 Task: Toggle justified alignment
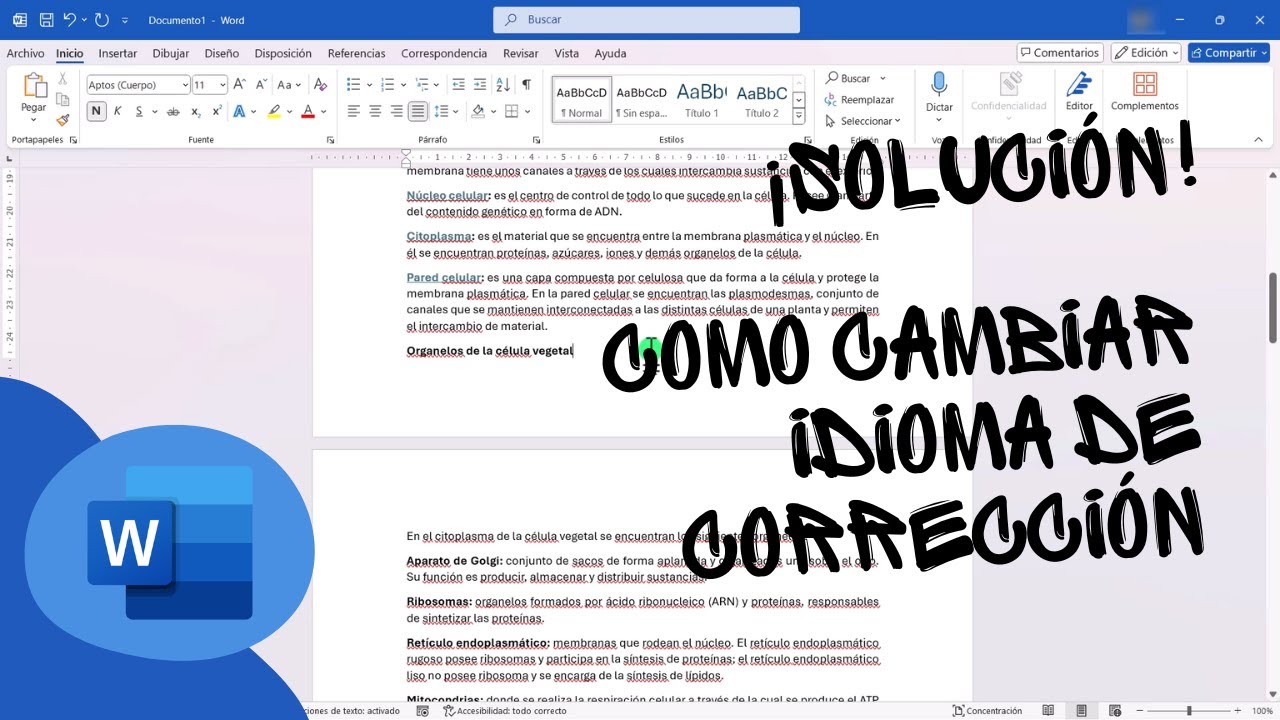click(x=418, y=112)
